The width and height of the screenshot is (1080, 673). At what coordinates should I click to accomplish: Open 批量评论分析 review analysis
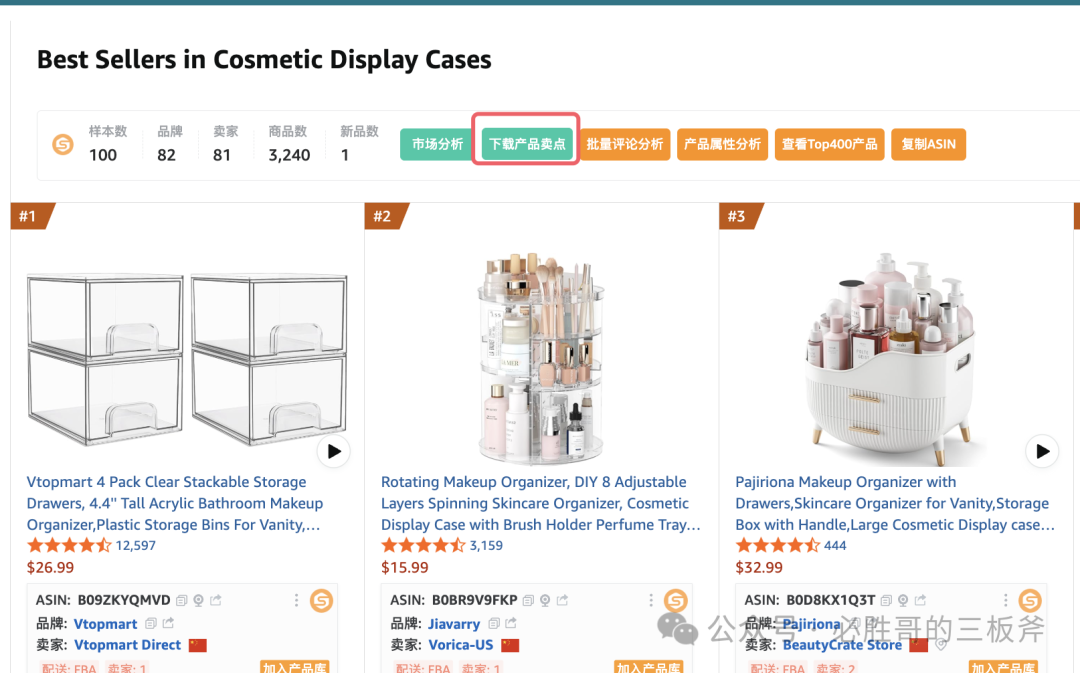pyautogui.click(x=625, y=144)
